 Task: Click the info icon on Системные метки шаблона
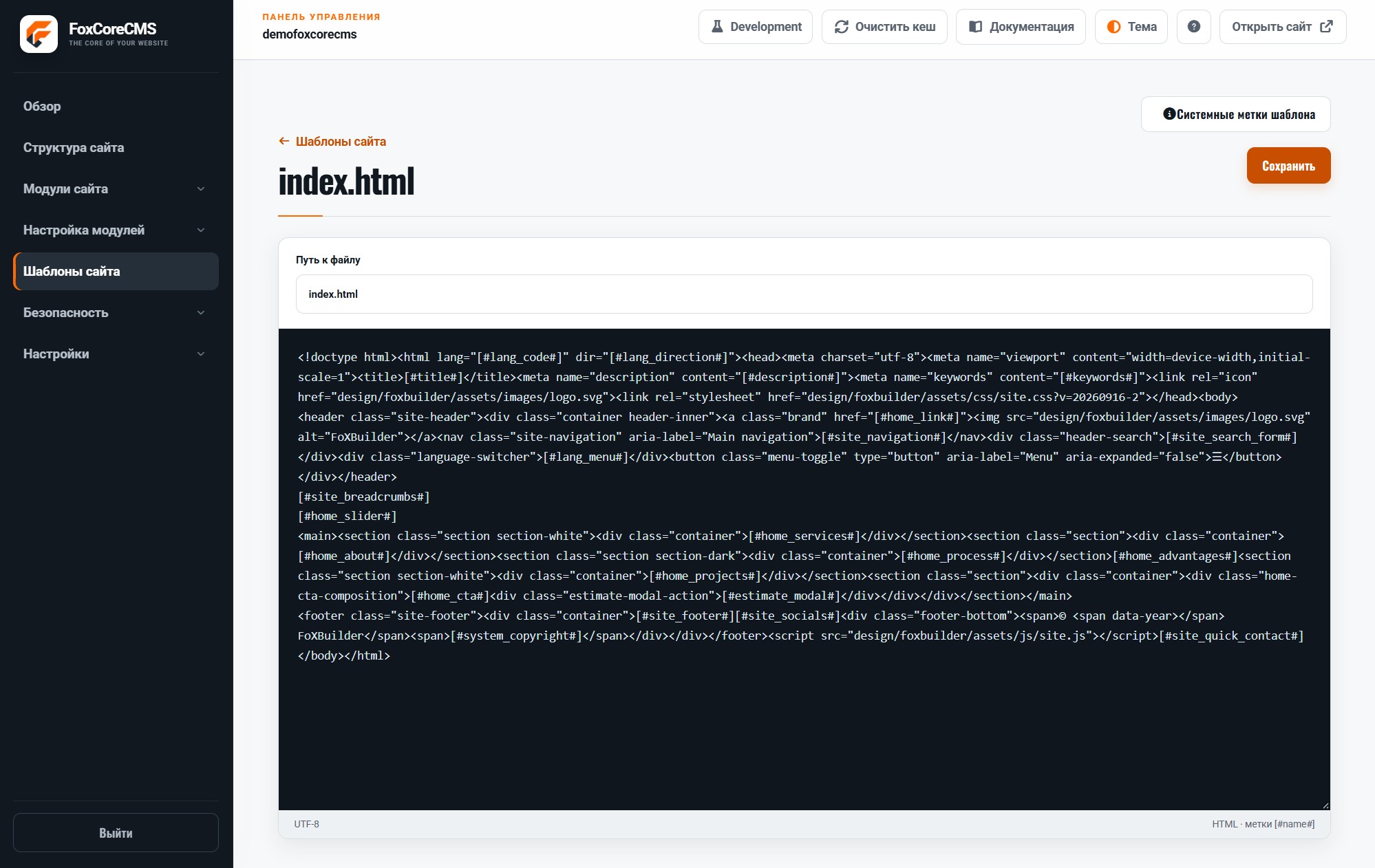click(x=1169, y=113)
